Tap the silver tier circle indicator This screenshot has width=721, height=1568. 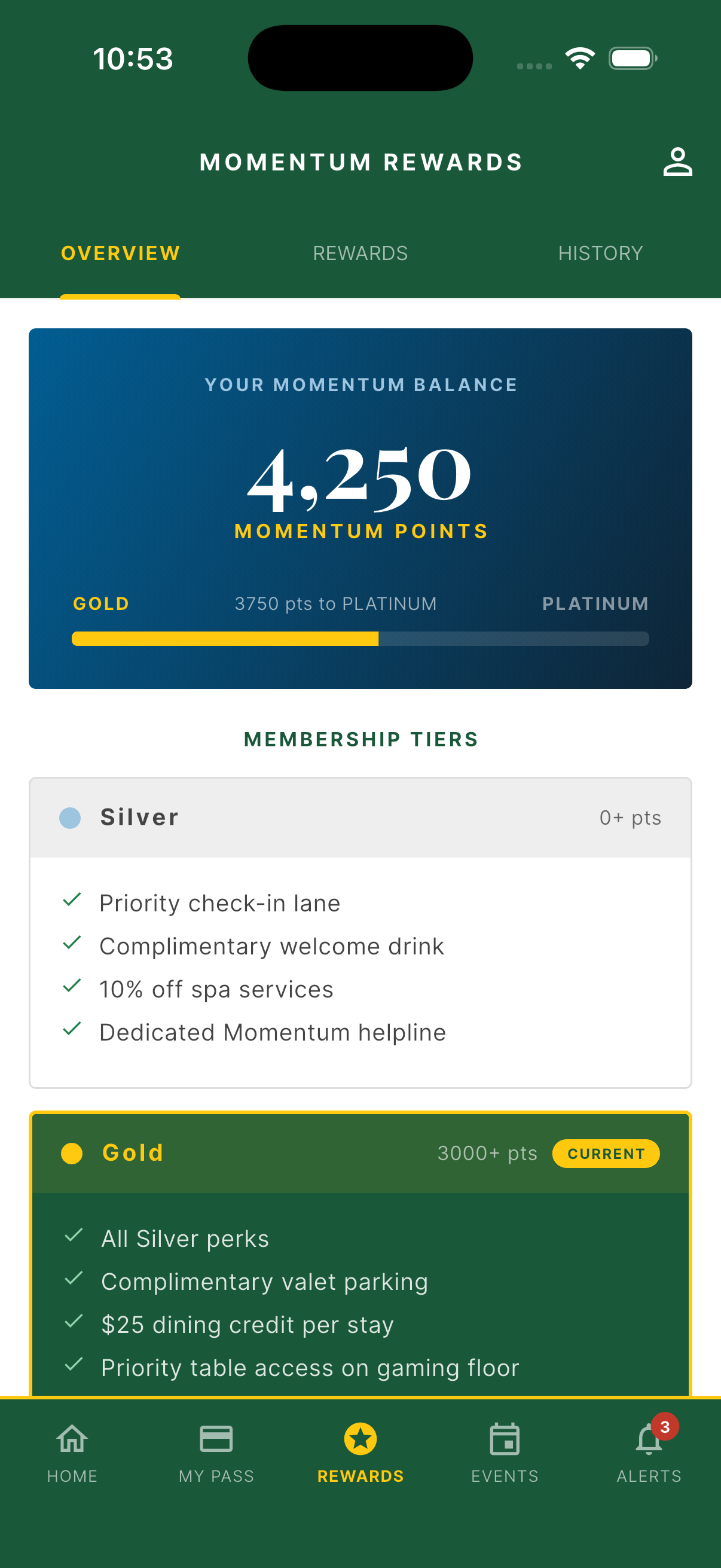pyautogui.click(x=70, y=817)
